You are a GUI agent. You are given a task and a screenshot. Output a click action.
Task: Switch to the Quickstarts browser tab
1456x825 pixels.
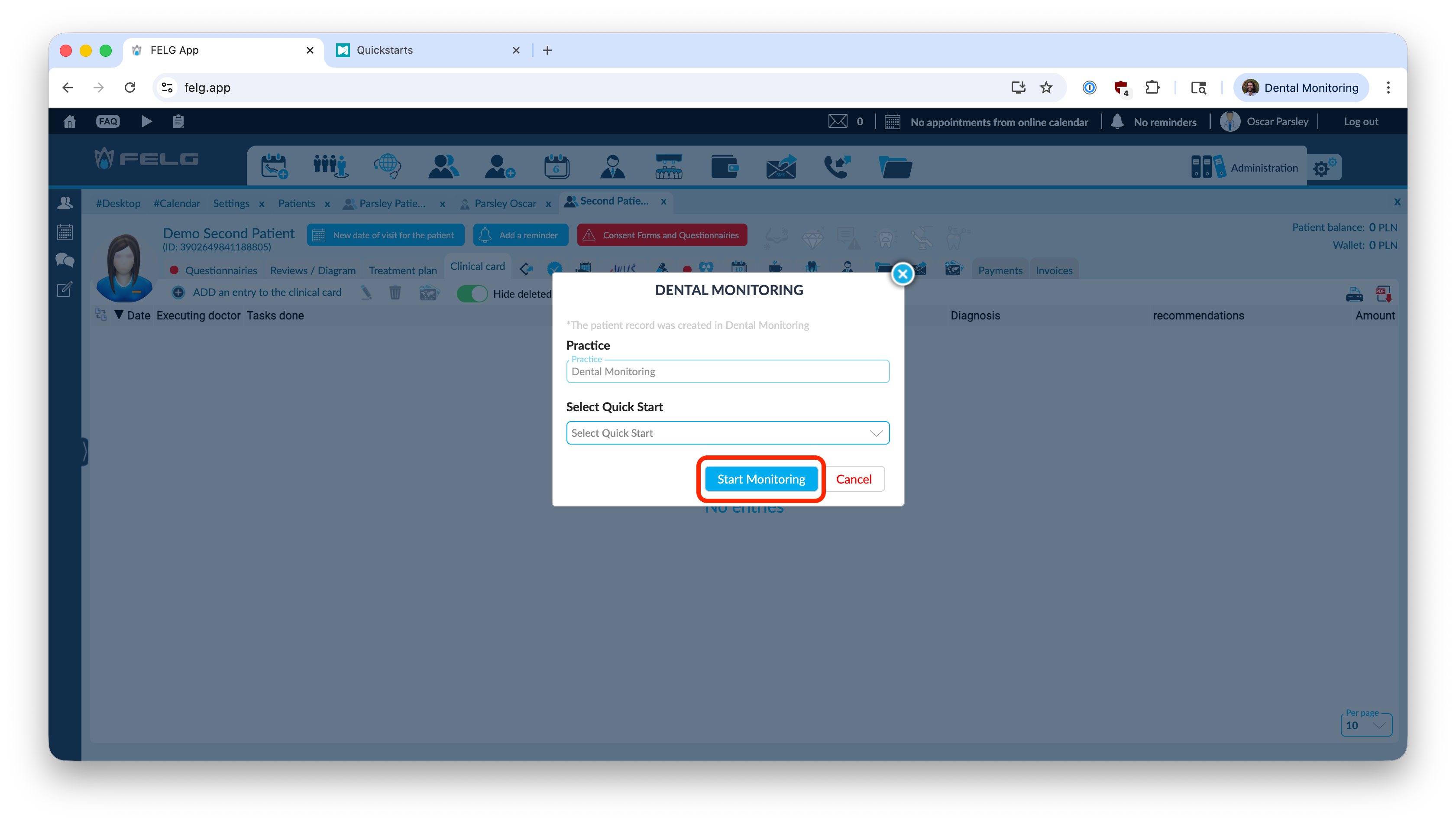(428, 50)
